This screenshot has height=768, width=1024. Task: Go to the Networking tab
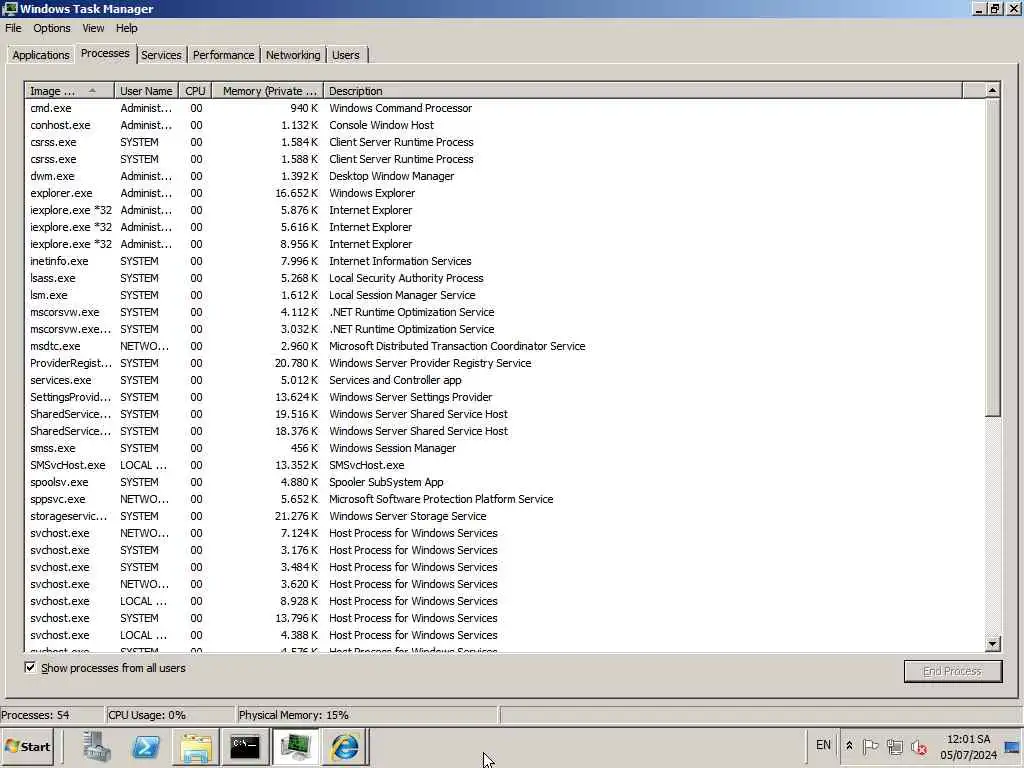click(293, 55)
